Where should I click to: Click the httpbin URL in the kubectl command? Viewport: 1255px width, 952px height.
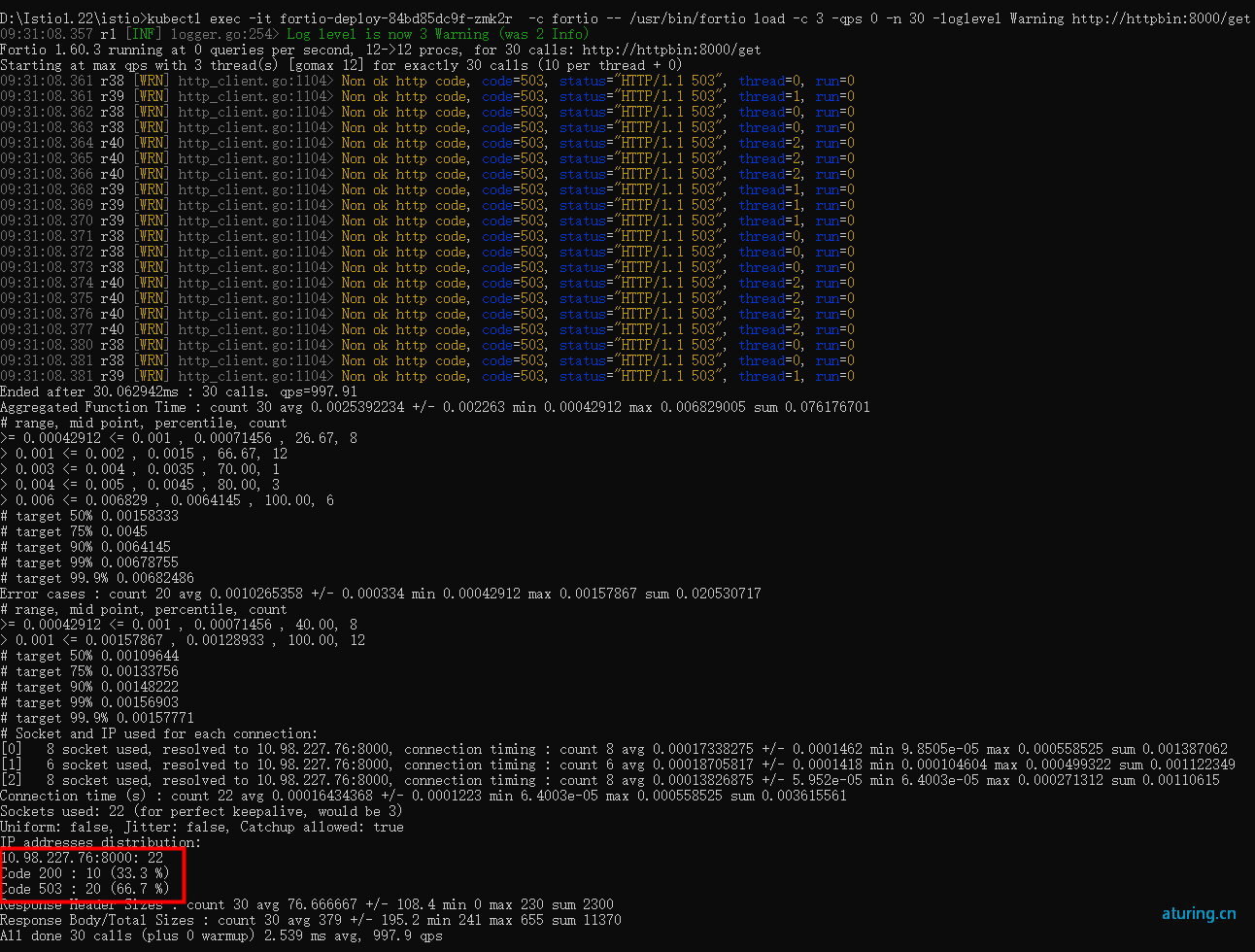tap(1161, 18)
